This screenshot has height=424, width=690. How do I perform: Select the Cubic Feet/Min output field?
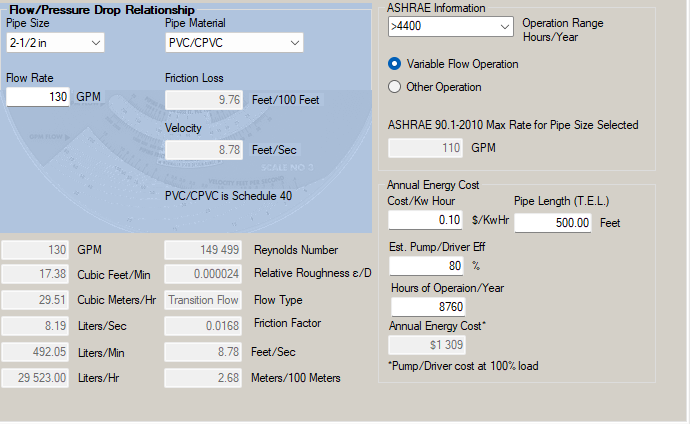coord(36,274)
